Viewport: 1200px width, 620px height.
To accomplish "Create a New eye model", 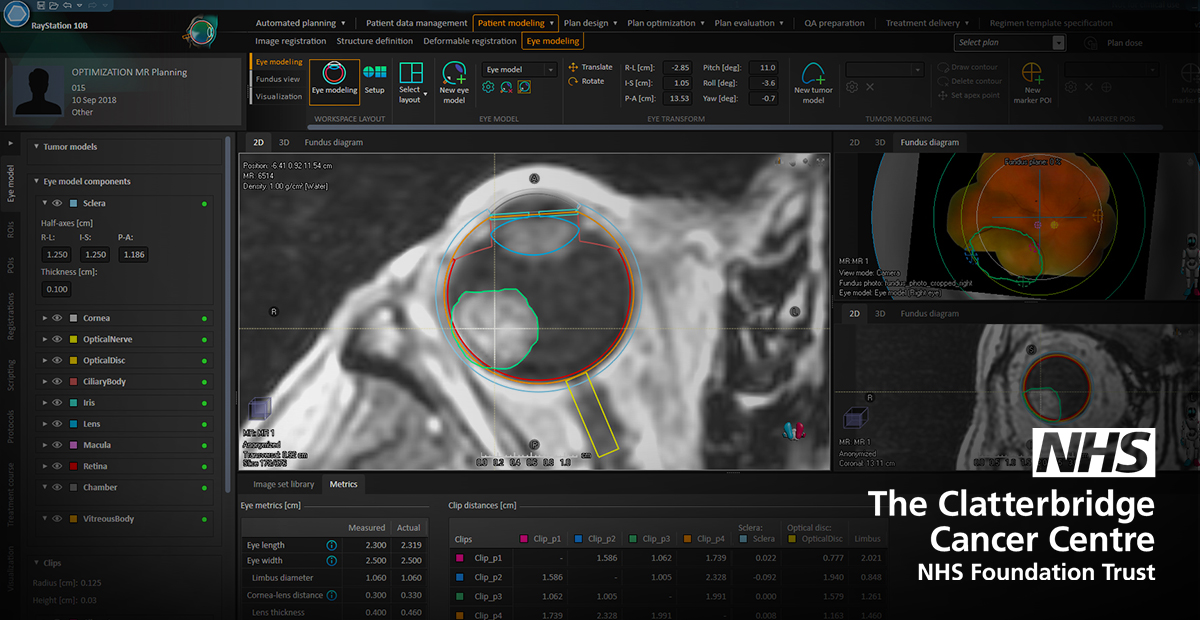I will coord(454,80).
